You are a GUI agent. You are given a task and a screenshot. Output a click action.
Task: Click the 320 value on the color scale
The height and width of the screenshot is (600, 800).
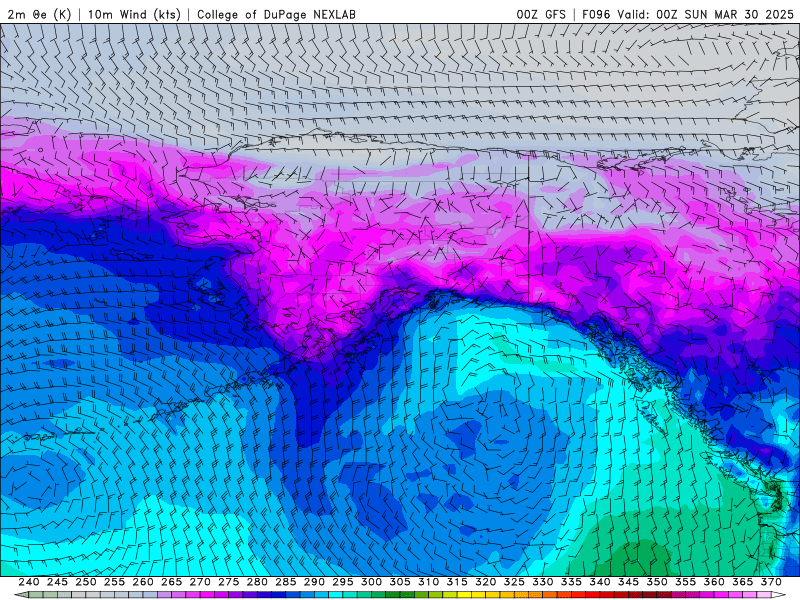pyautogui.click(x=486, y=582)
